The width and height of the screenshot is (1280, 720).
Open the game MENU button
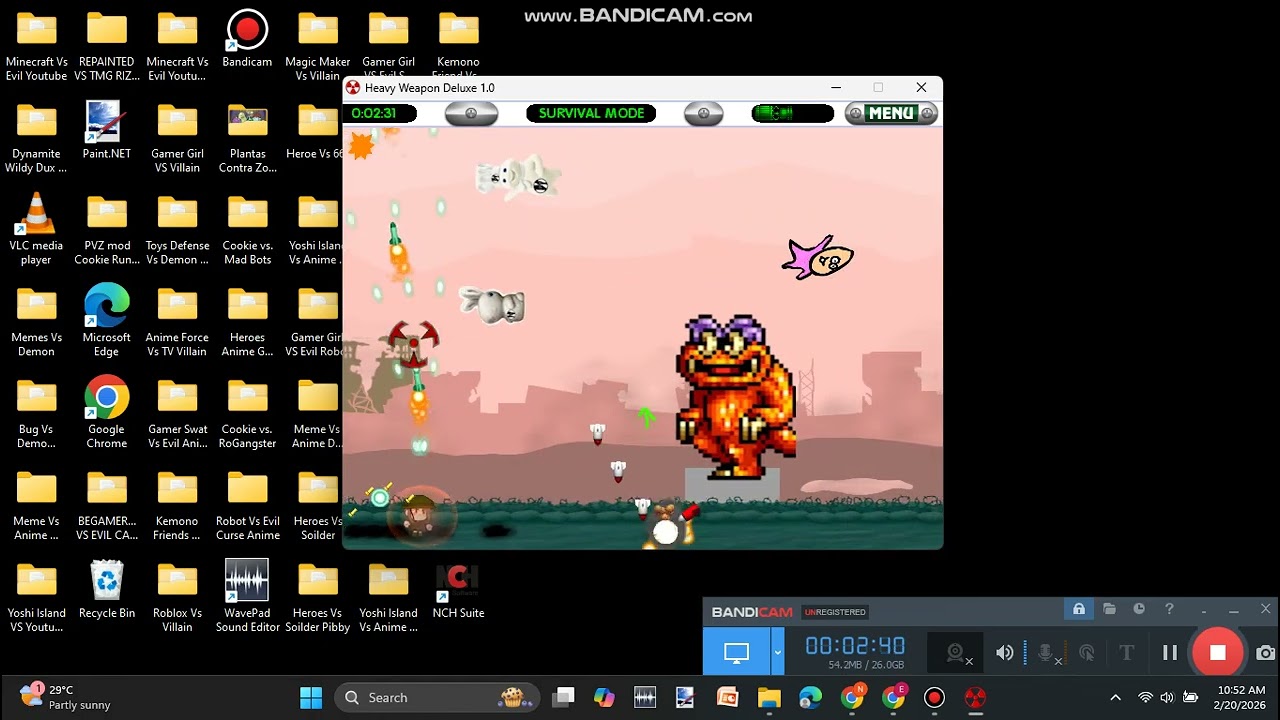pos(891,113)
